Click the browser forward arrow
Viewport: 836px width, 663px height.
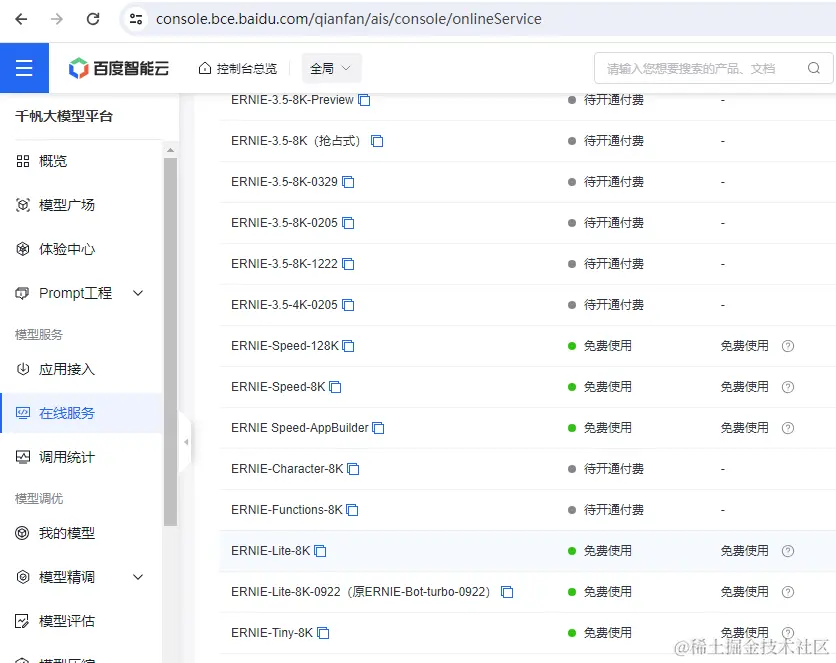pyautogui.click(x=57, y=19)
